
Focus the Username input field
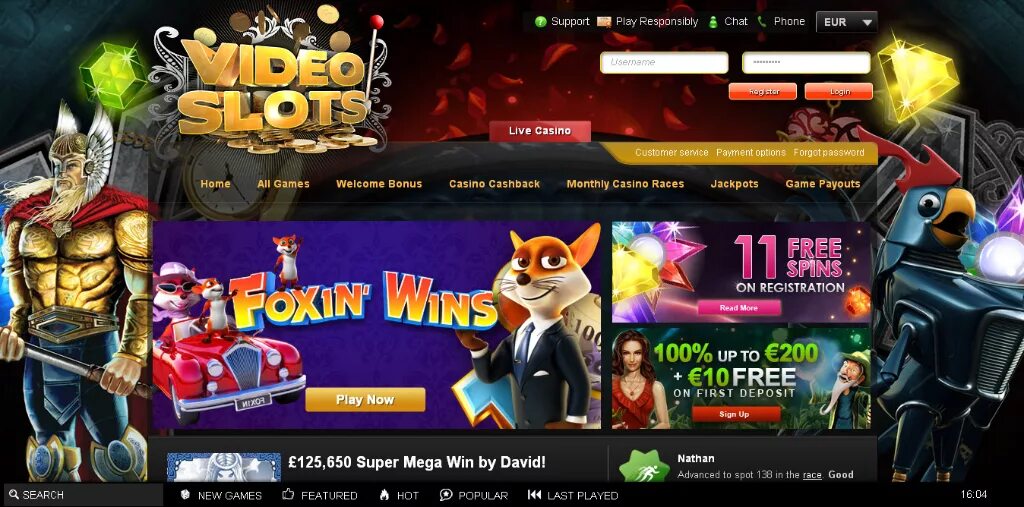[x=664, y=63]
